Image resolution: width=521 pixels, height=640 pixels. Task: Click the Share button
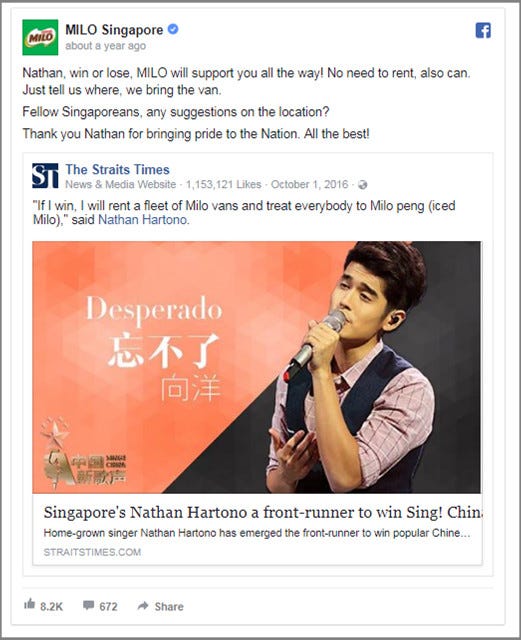[x=160, y=606]
